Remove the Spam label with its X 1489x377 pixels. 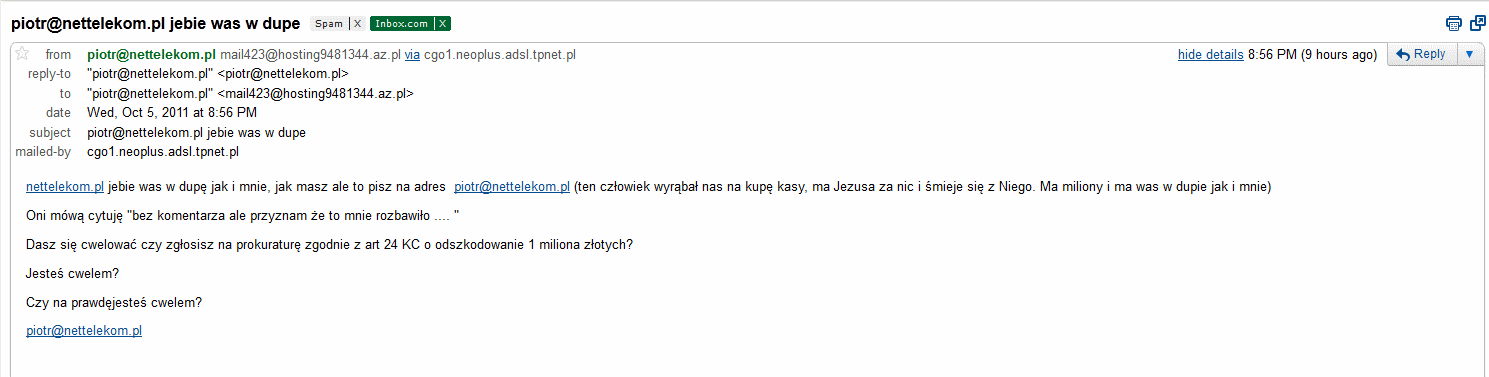(357, 23)
